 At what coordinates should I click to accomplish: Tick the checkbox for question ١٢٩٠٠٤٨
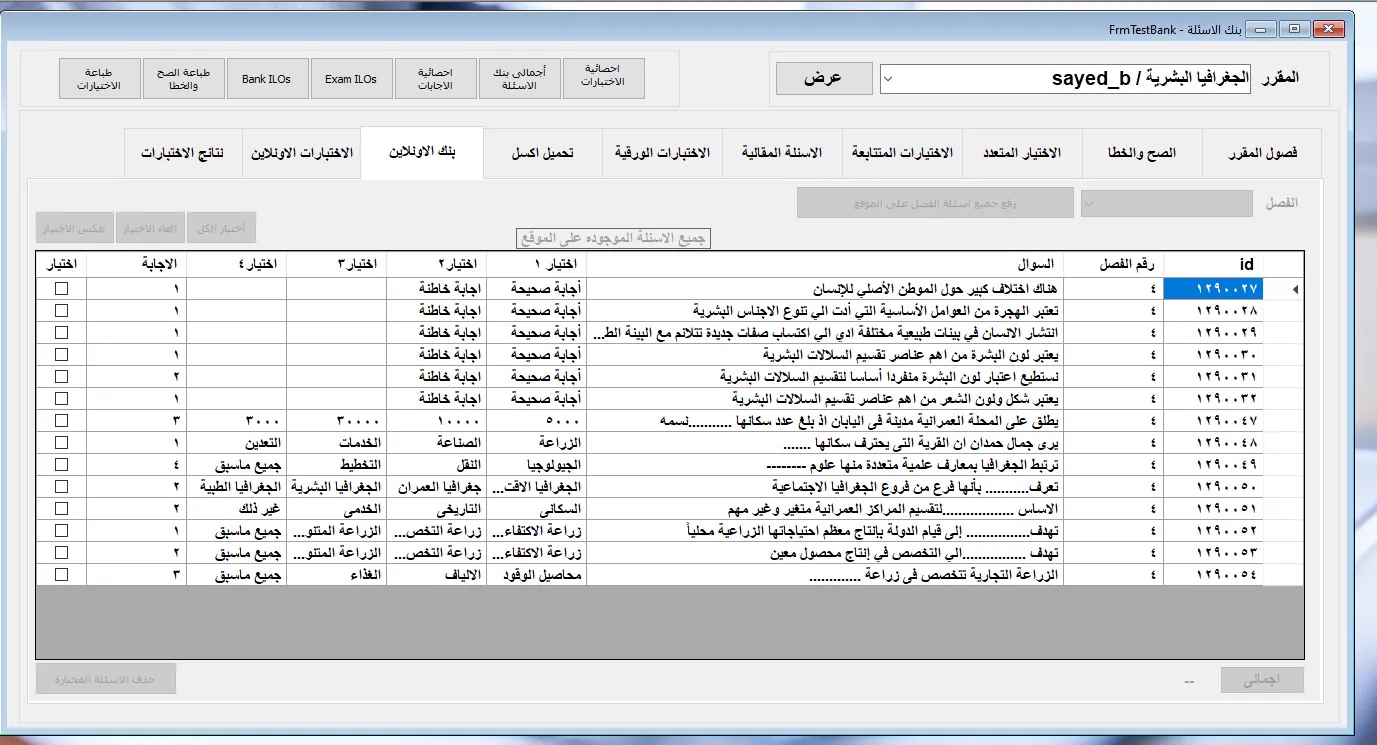click(62, 442)
